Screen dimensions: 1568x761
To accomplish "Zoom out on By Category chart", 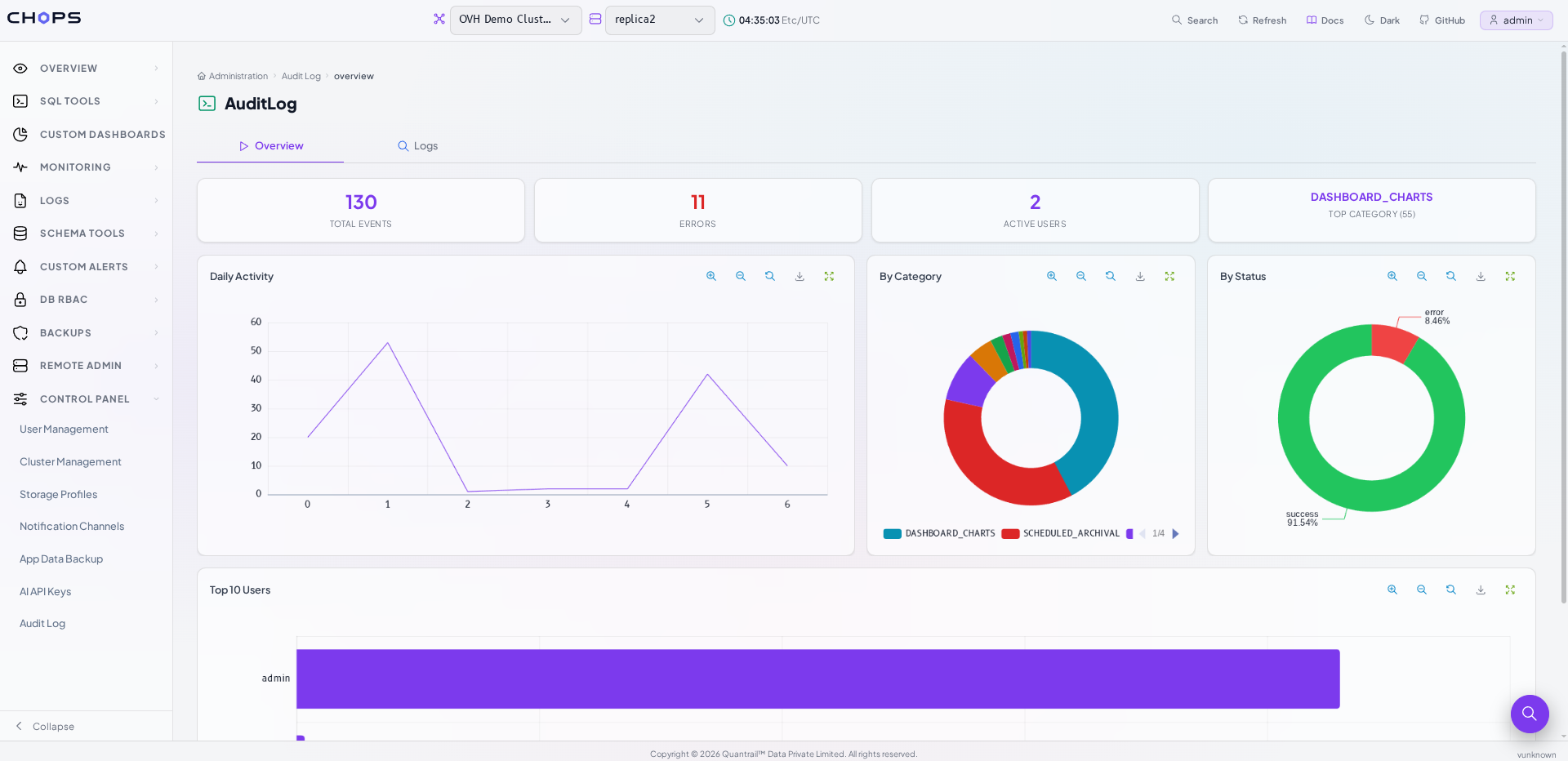I will click(x=1081, y=277).
